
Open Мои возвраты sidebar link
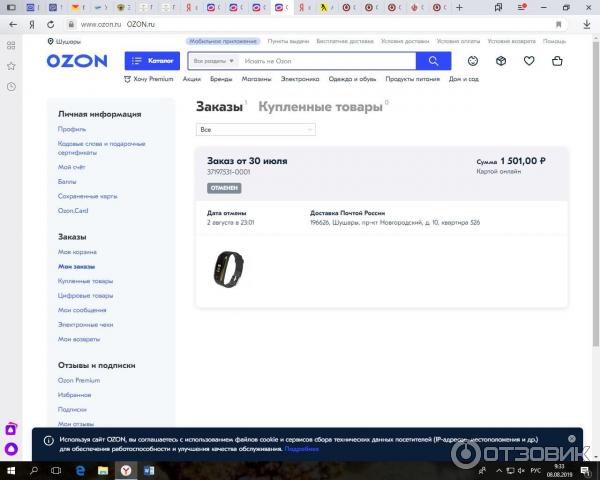(x=79, y=339)
